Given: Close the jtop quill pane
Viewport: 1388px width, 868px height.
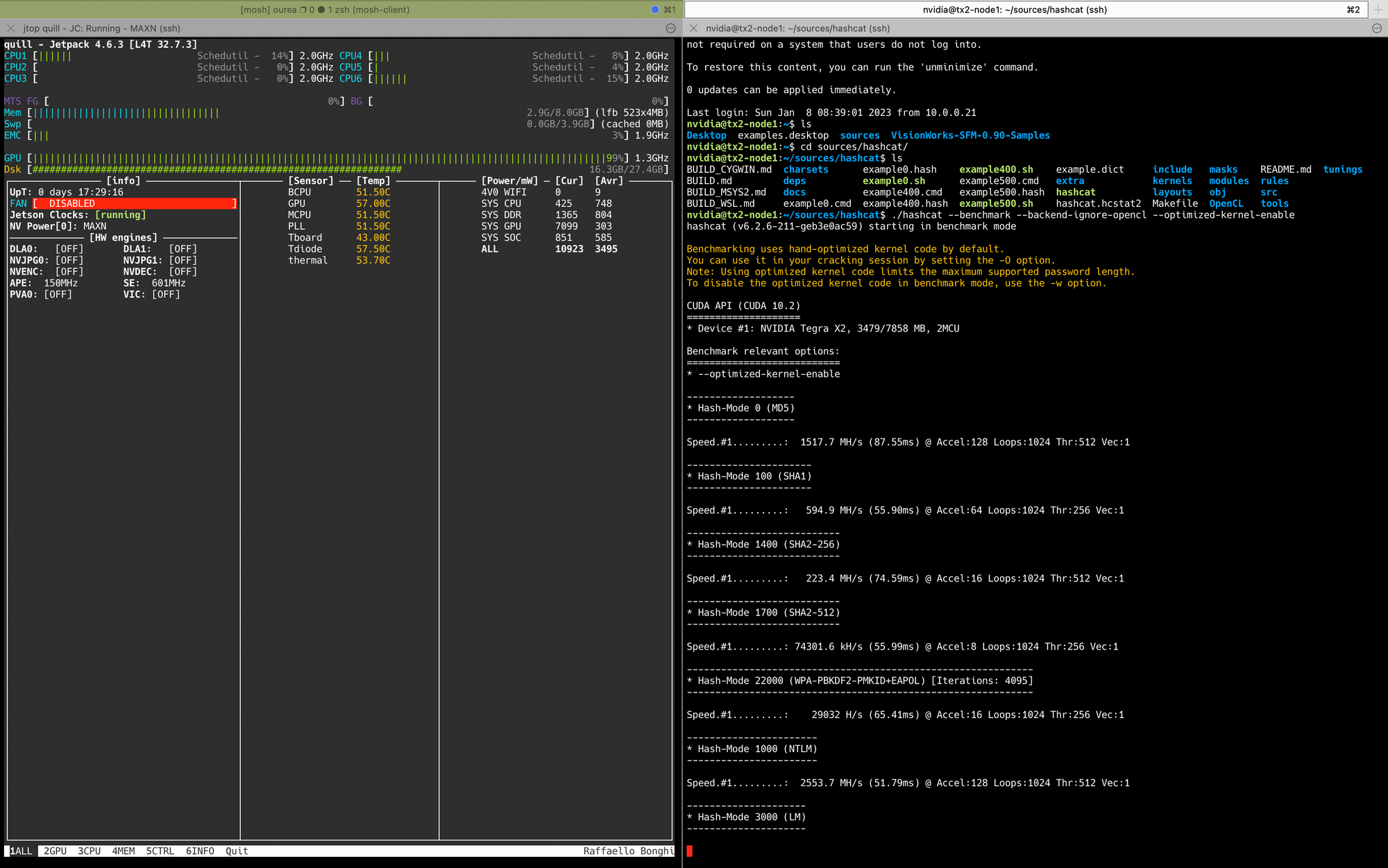Looking at the screenshot, I should 11,28.
